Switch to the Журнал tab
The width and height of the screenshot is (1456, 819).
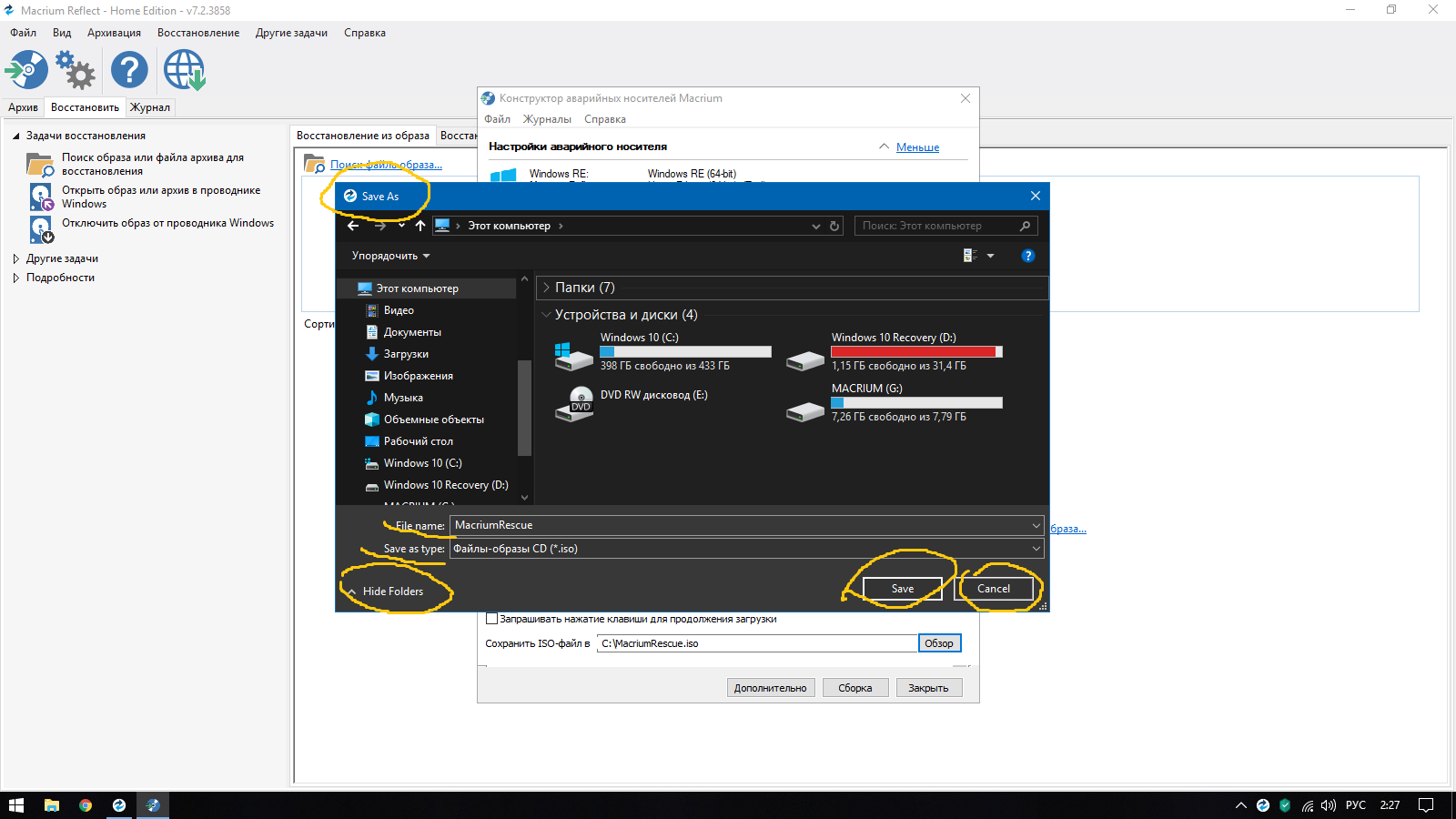150,107
